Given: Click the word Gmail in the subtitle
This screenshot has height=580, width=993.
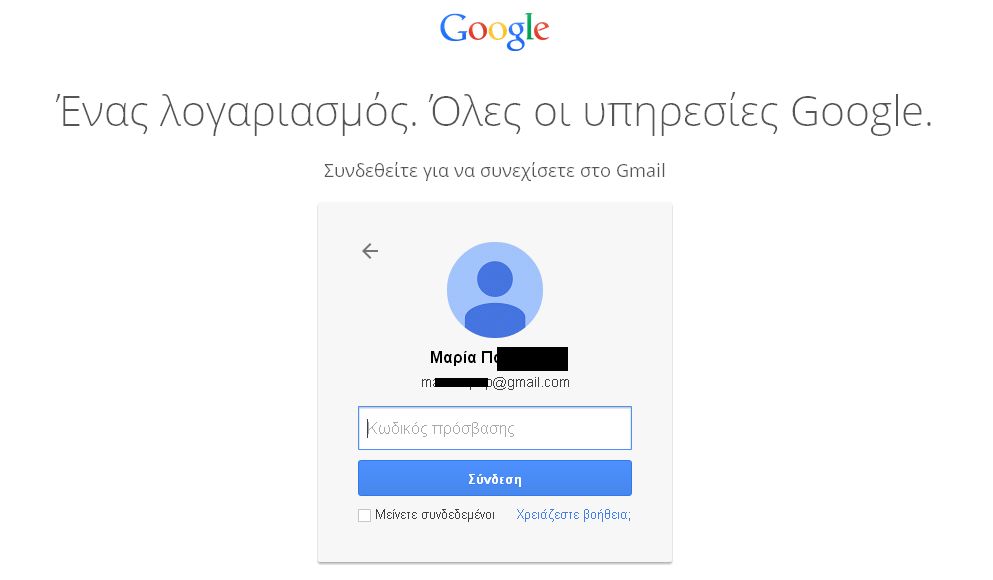Looking at the screenshot, I should click(x=640, y=171).
